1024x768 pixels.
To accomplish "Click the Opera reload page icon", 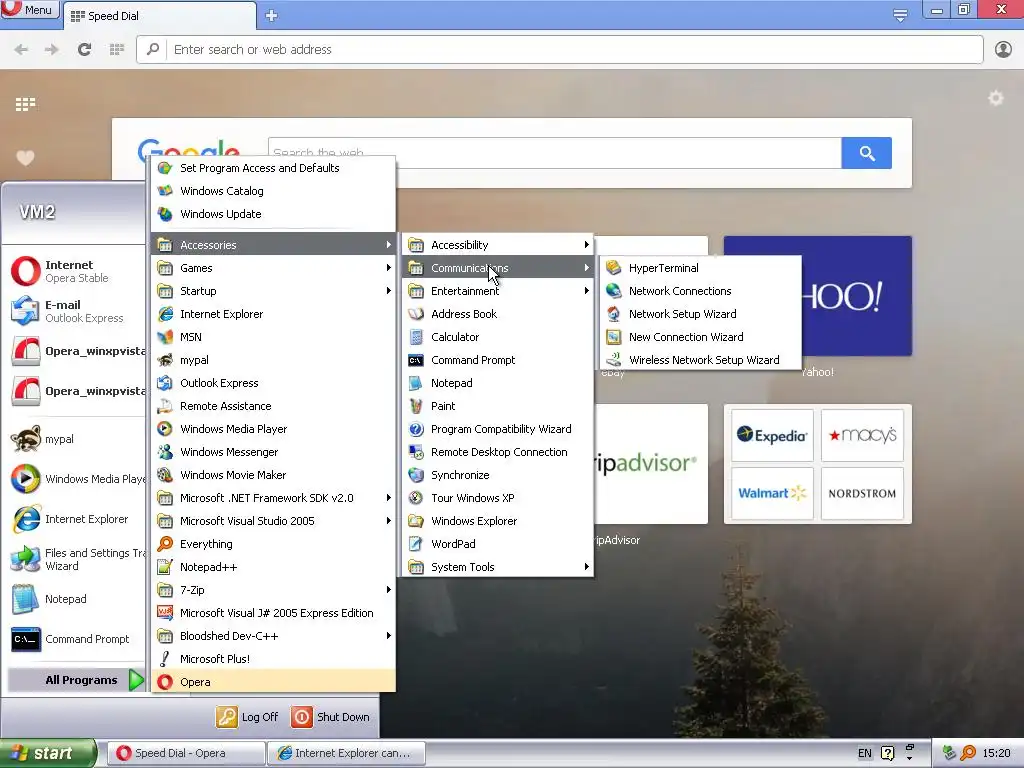I will pyautogui.click(x=84, y=50).
